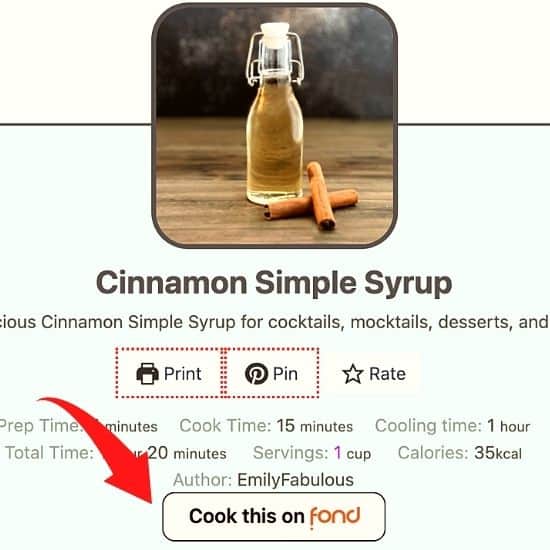Click the servings unit cup text
This screenshot has height=550, width=550.
358,454
